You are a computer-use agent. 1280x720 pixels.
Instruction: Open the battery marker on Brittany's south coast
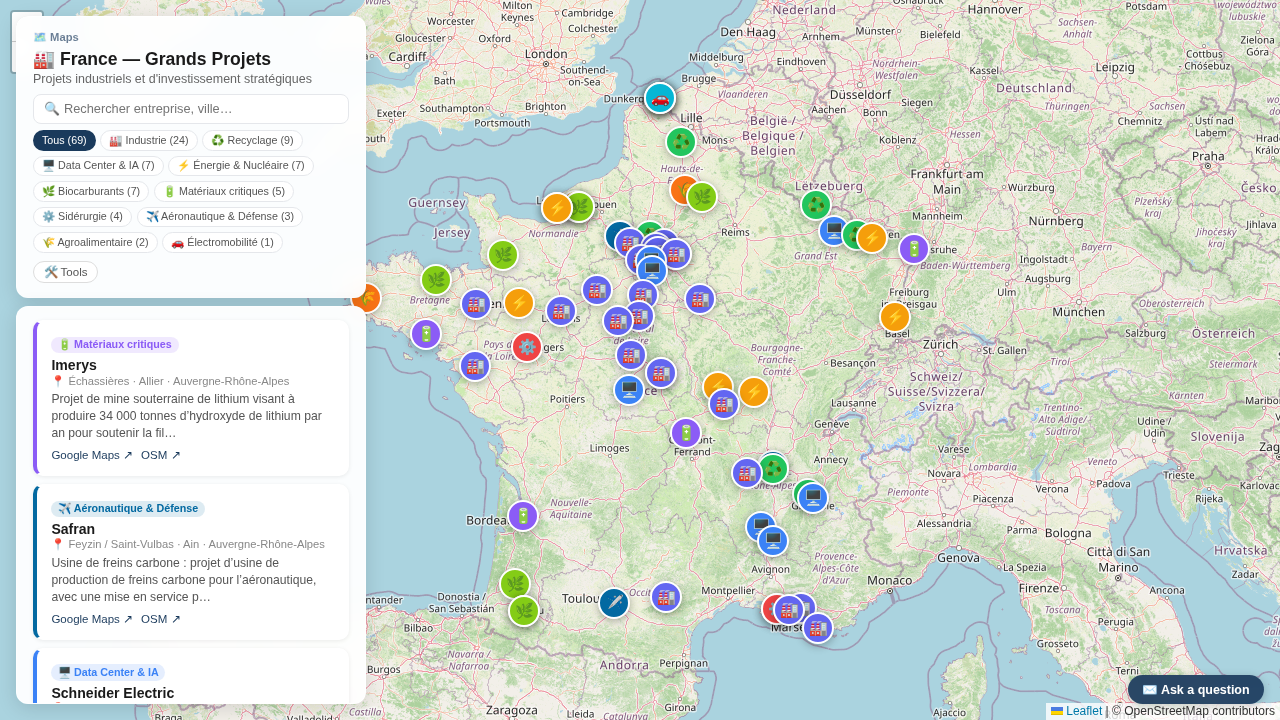click(x=426, y=334)
